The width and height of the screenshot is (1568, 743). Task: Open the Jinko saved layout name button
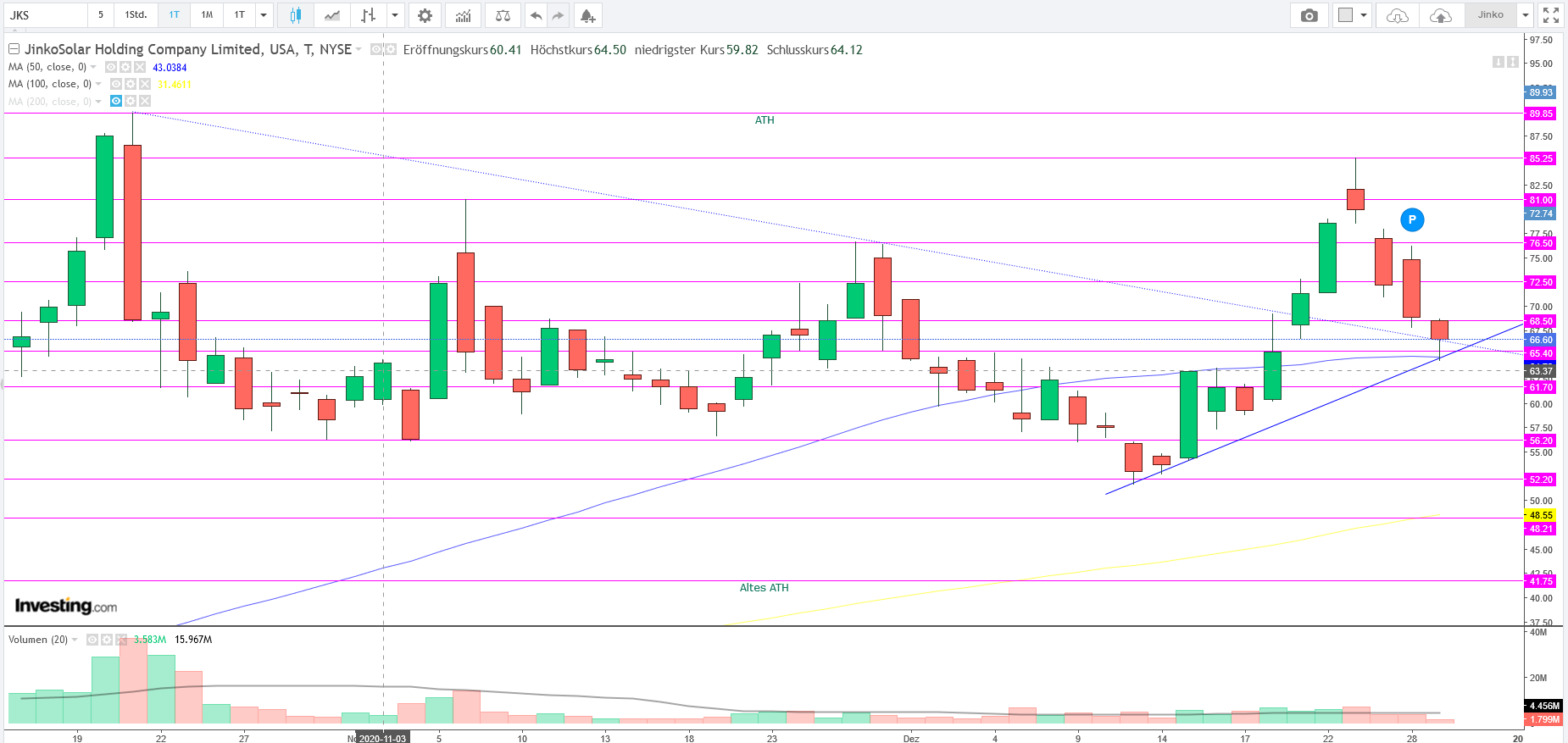point(1491,15)
